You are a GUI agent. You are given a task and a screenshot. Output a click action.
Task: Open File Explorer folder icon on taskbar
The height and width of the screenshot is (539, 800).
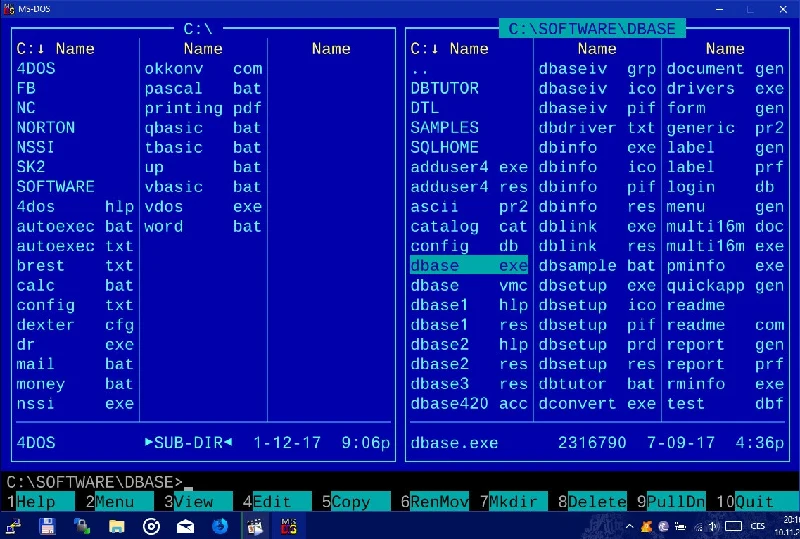pyautogui.click(x=116, y=526)
